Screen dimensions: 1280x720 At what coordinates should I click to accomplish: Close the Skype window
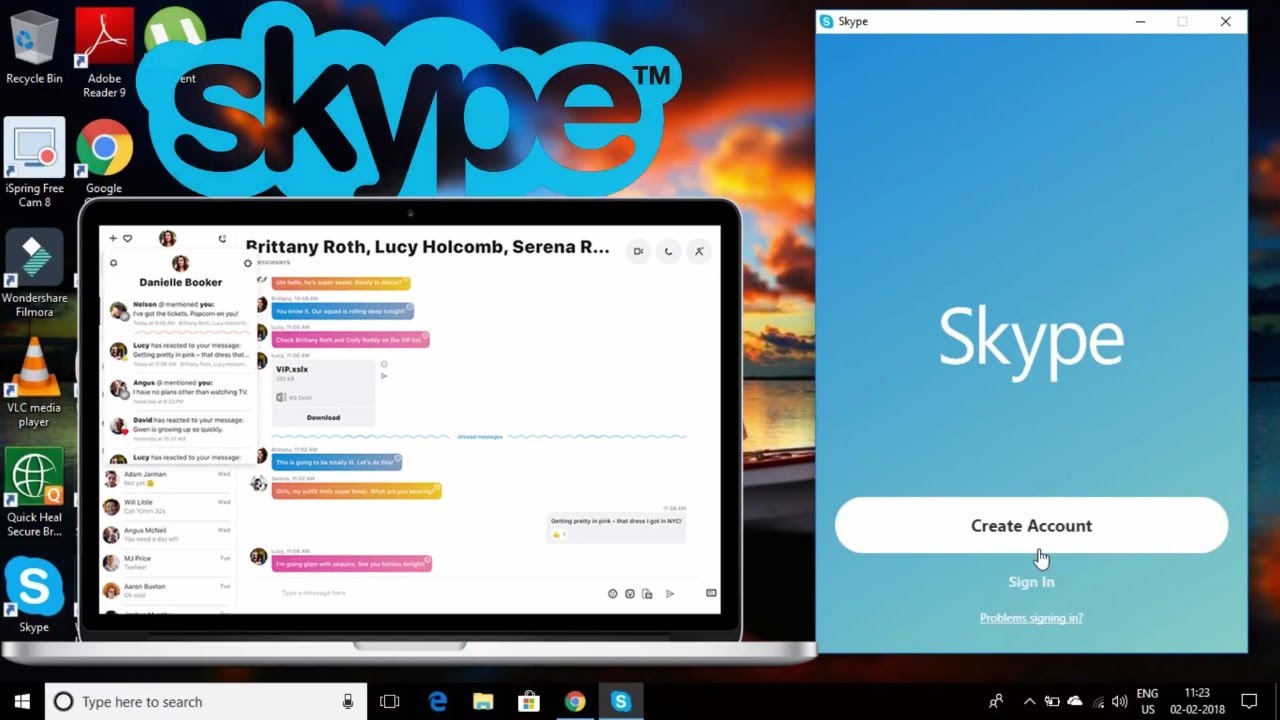coord(1225,21)
